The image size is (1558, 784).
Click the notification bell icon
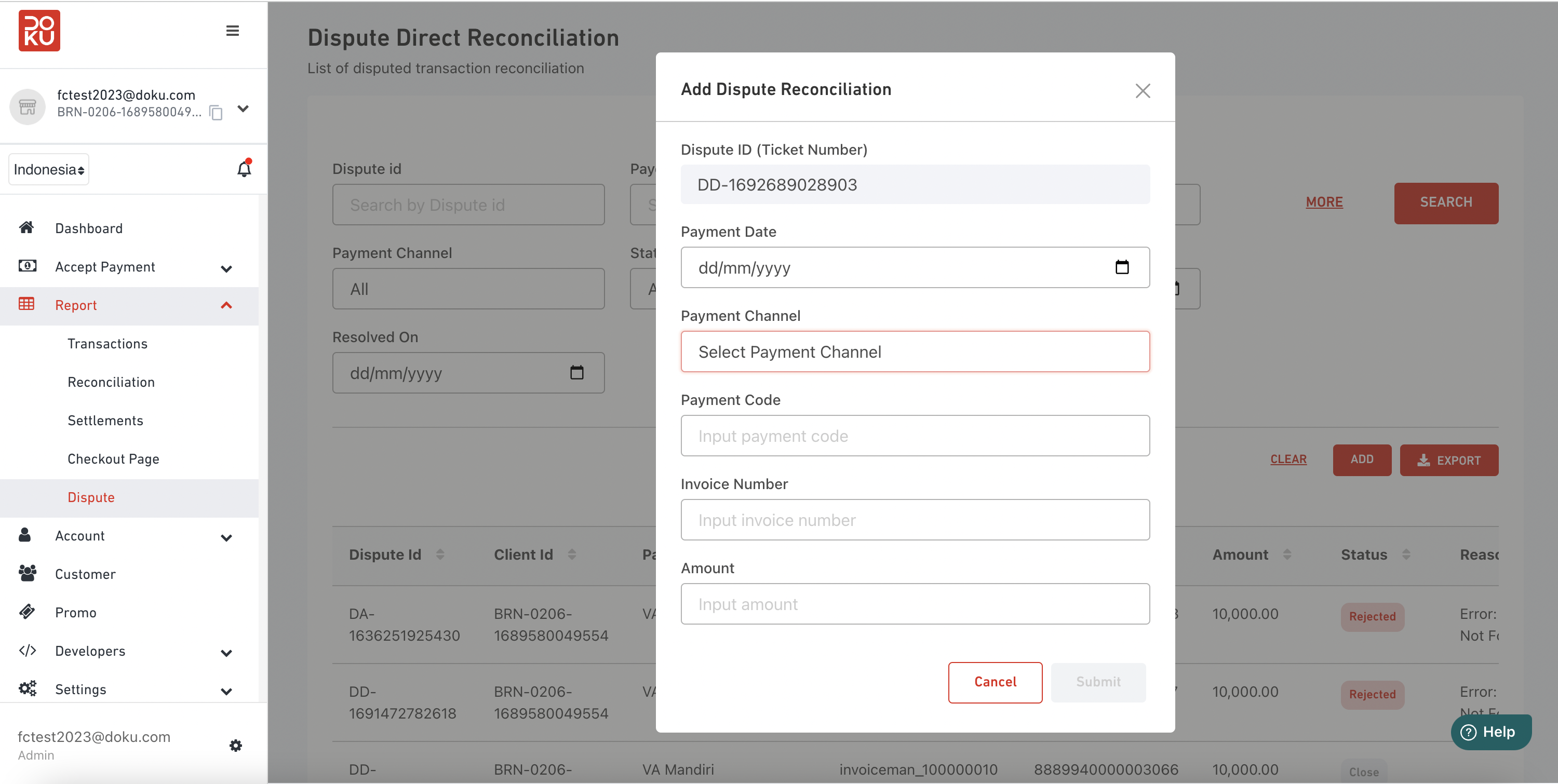[244, 169]
